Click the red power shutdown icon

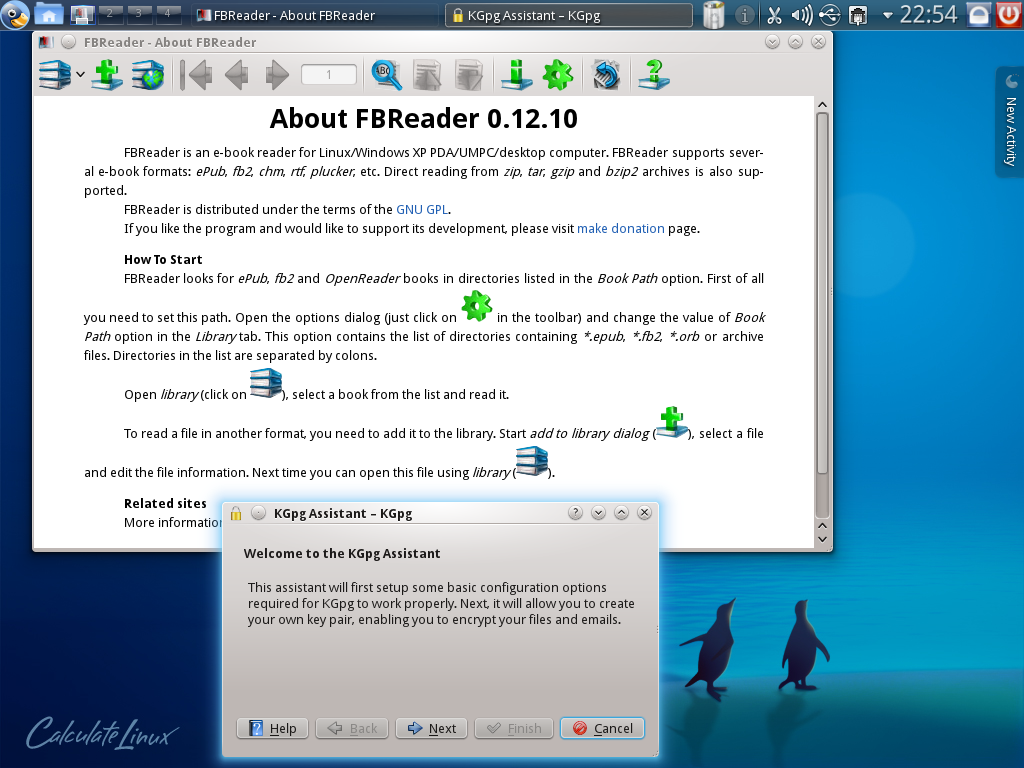[1008, 15]
